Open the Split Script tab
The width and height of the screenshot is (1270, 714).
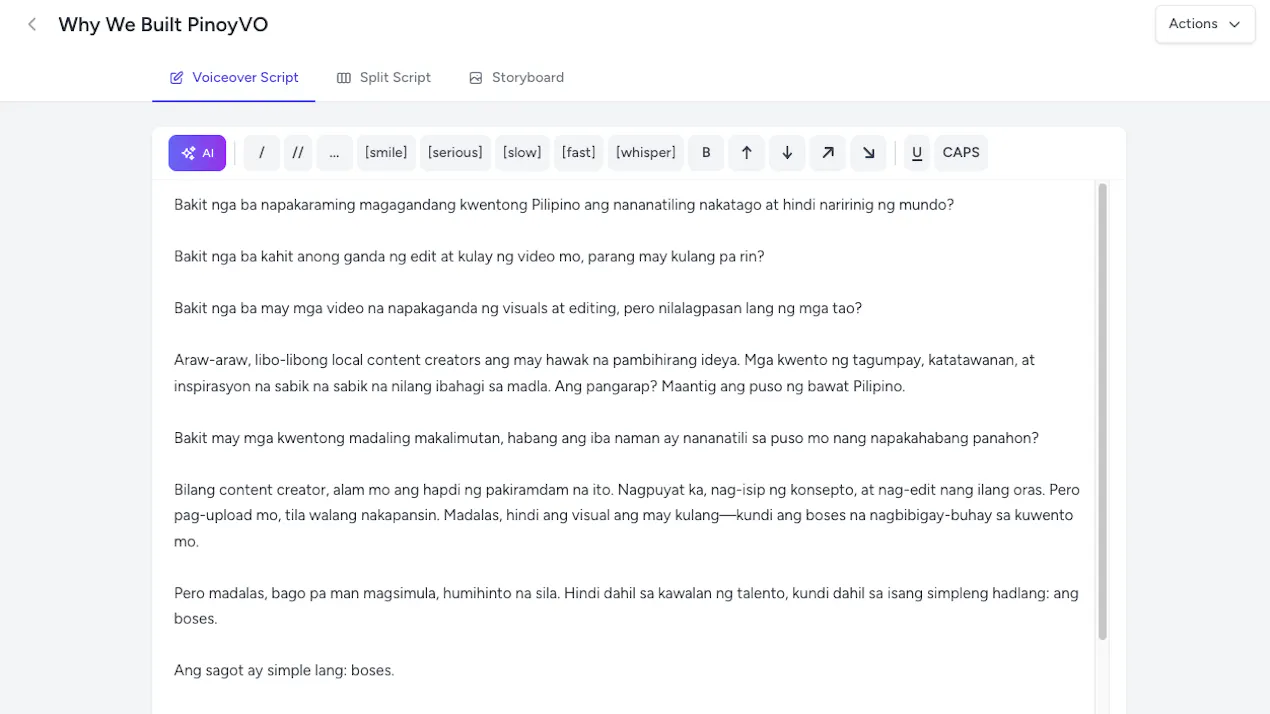click(x=384, y=77)
